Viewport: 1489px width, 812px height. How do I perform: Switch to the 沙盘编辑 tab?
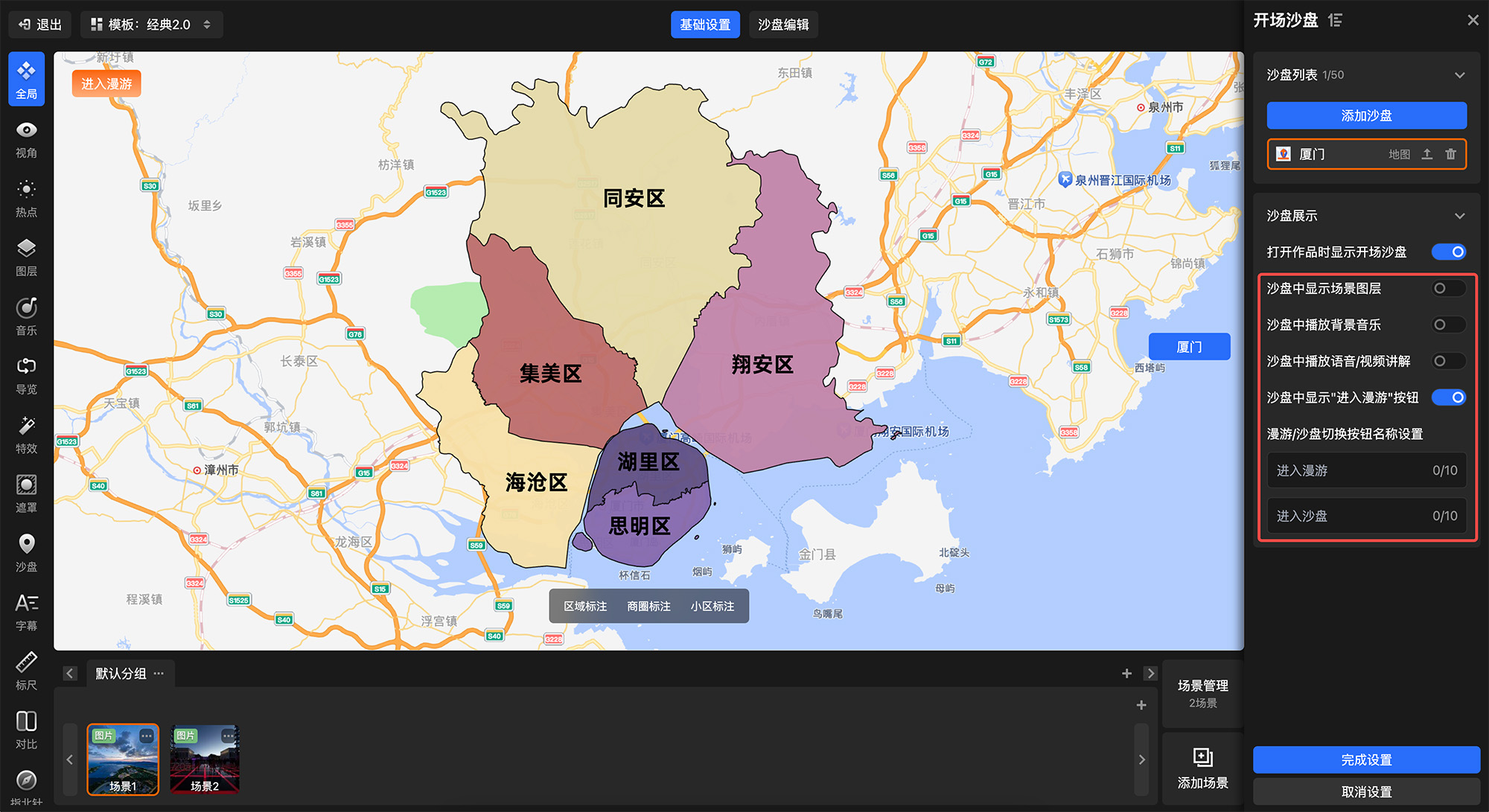point(783,25)
